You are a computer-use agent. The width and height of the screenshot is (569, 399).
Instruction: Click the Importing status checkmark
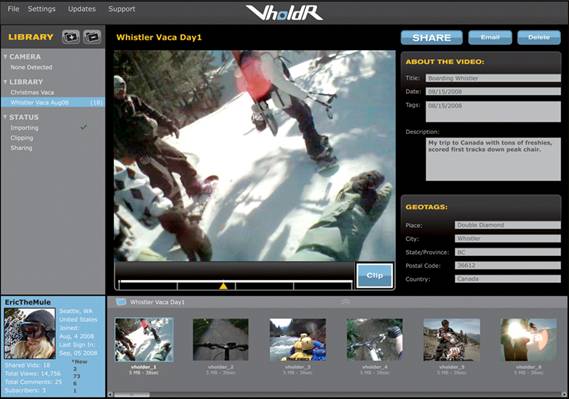[x=84, y=127]
